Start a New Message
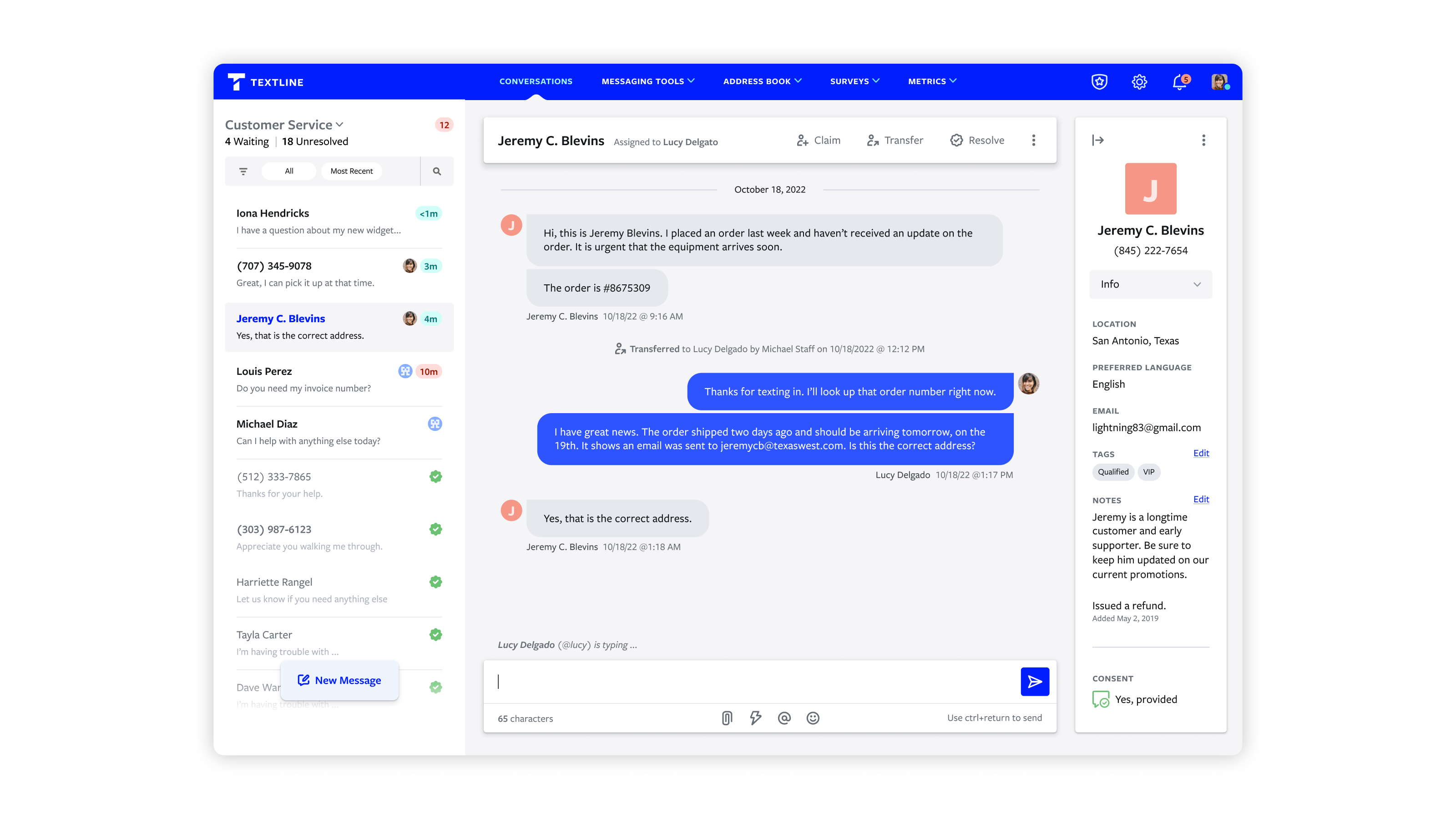 pos(340,680)
